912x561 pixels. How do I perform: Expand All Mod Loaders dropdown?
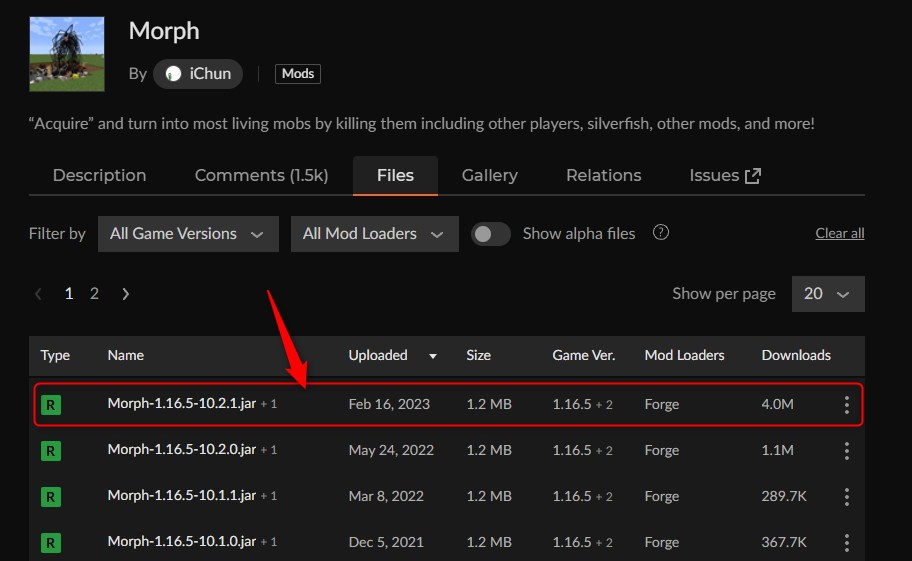[373, 234]
